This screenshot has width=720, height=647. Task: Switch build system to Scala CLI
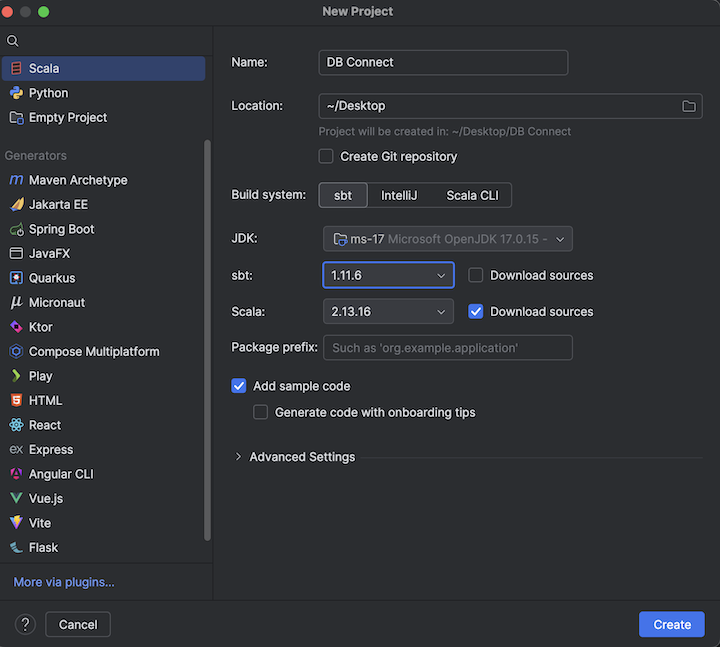click(x=472, y=195)
